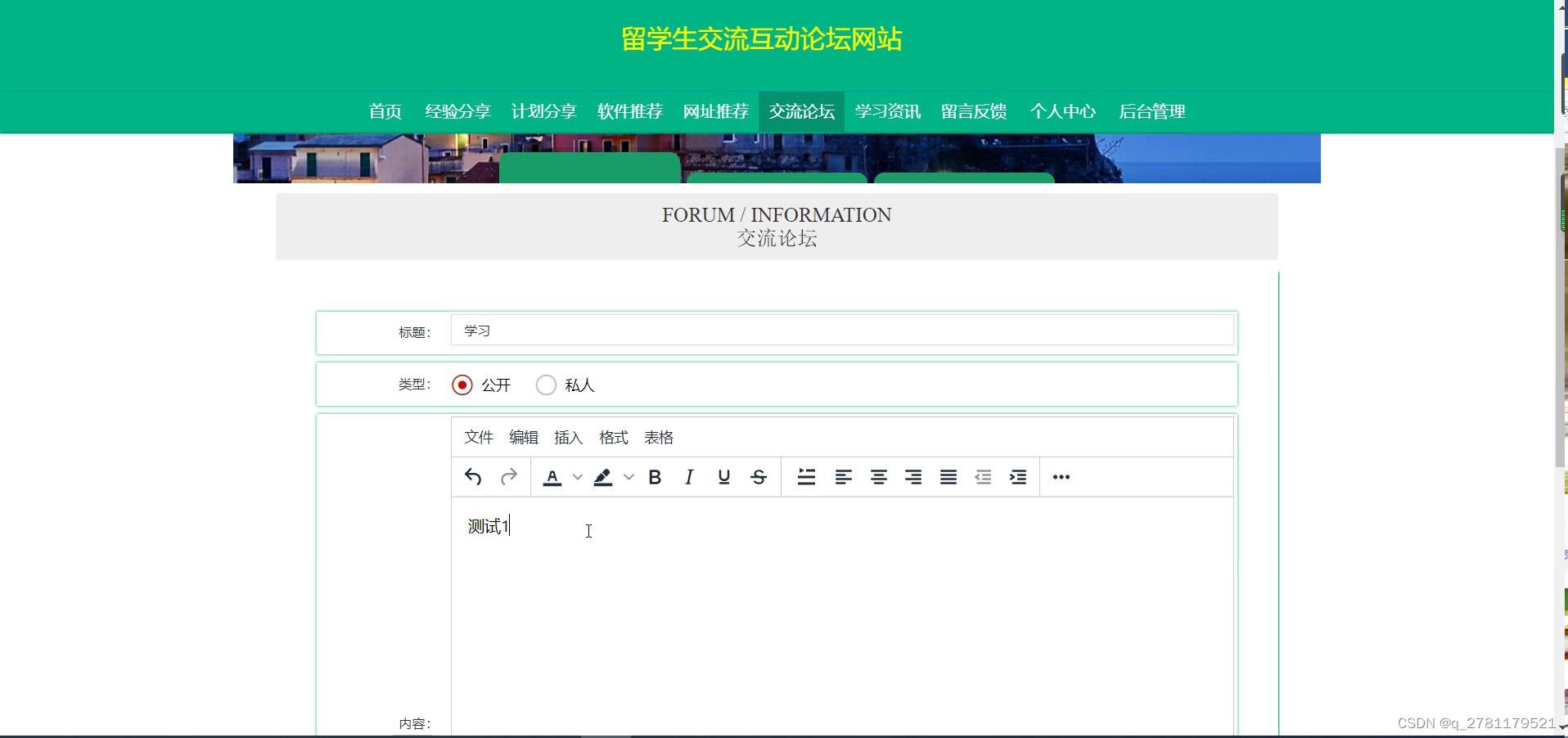Select the 私人 radio button

[x=546, y=385]
